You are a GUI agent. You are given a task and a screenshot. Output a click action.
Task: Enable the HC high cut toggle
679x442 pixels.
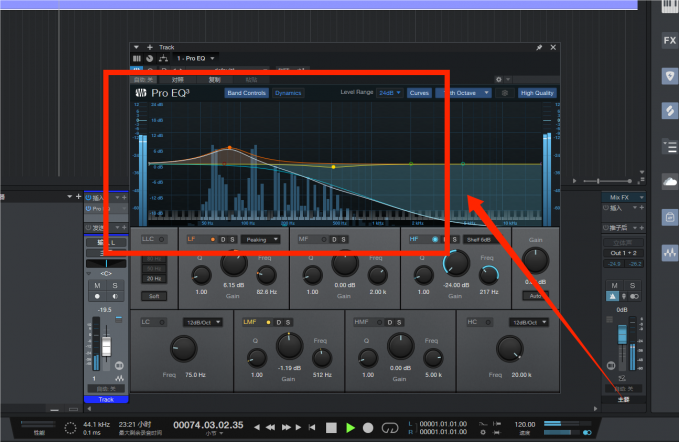point(488,322)
